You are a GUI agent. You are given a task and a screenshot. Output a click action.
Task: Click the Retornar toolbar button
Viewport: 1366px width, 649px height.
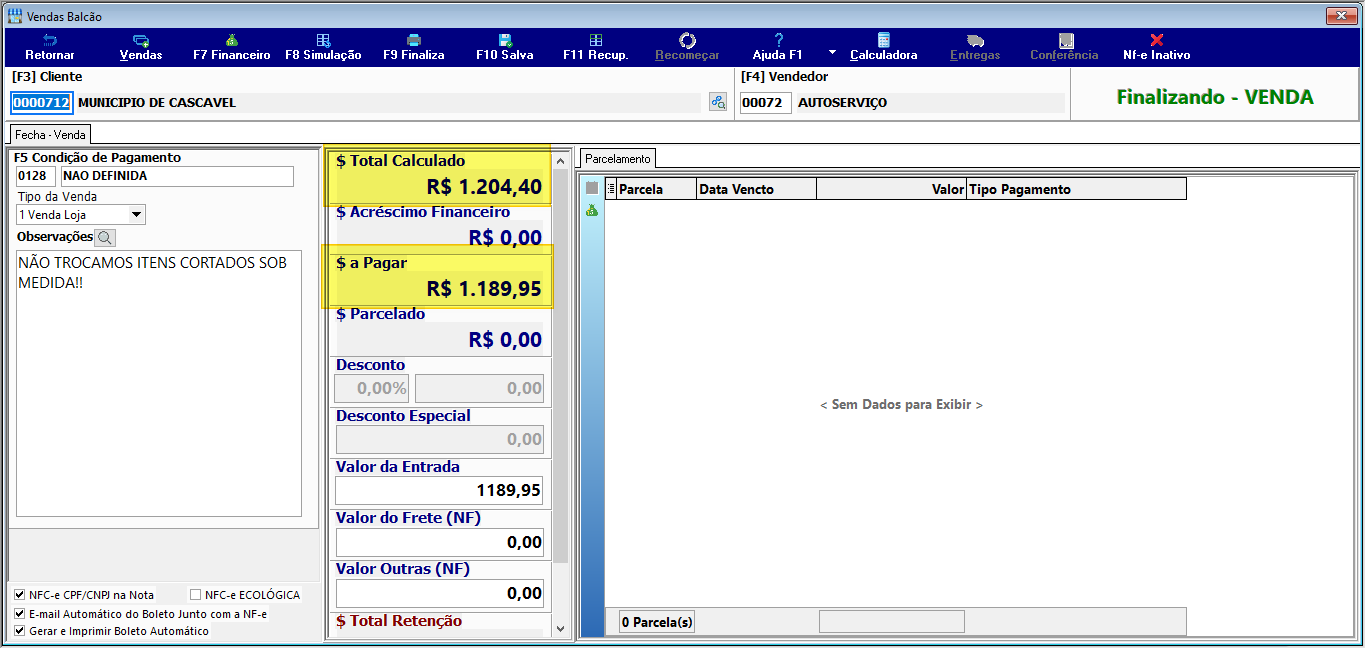[x=50, y=47]
